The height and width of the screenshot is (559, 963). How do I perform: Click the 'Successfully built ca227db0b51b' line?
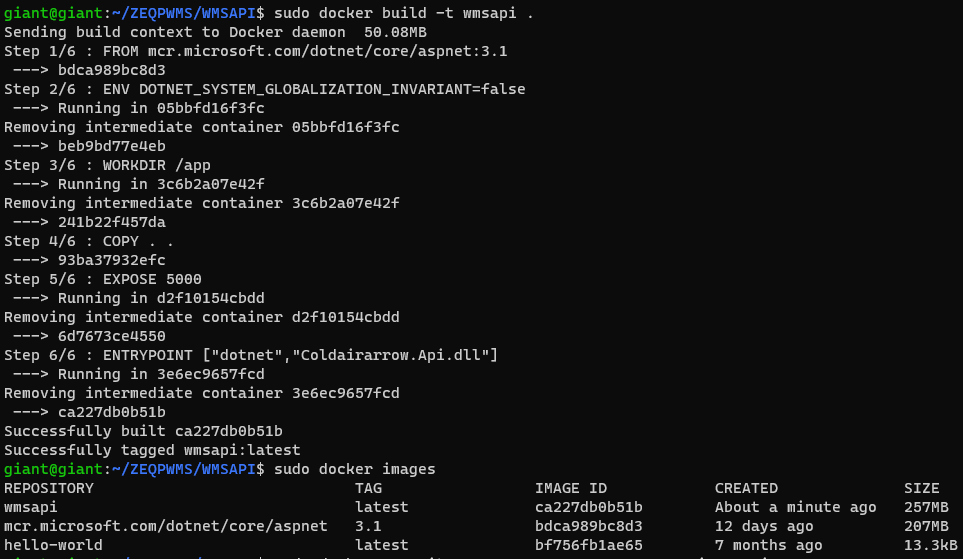tap(143, 431)
